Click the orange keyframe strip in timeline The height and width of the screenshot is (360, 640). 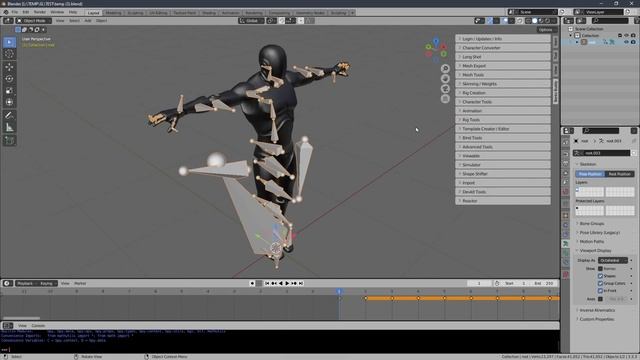(461, 298)
